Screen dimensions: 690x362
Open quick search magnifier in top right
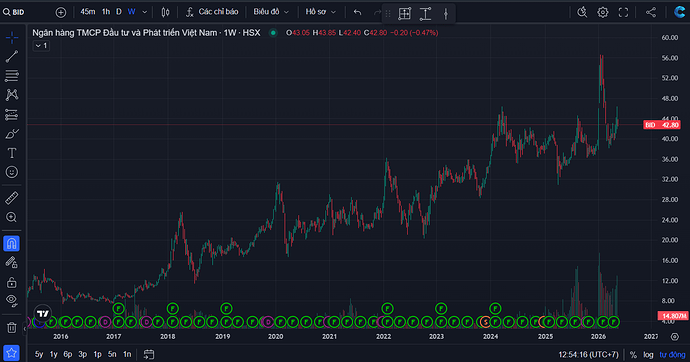582,12
